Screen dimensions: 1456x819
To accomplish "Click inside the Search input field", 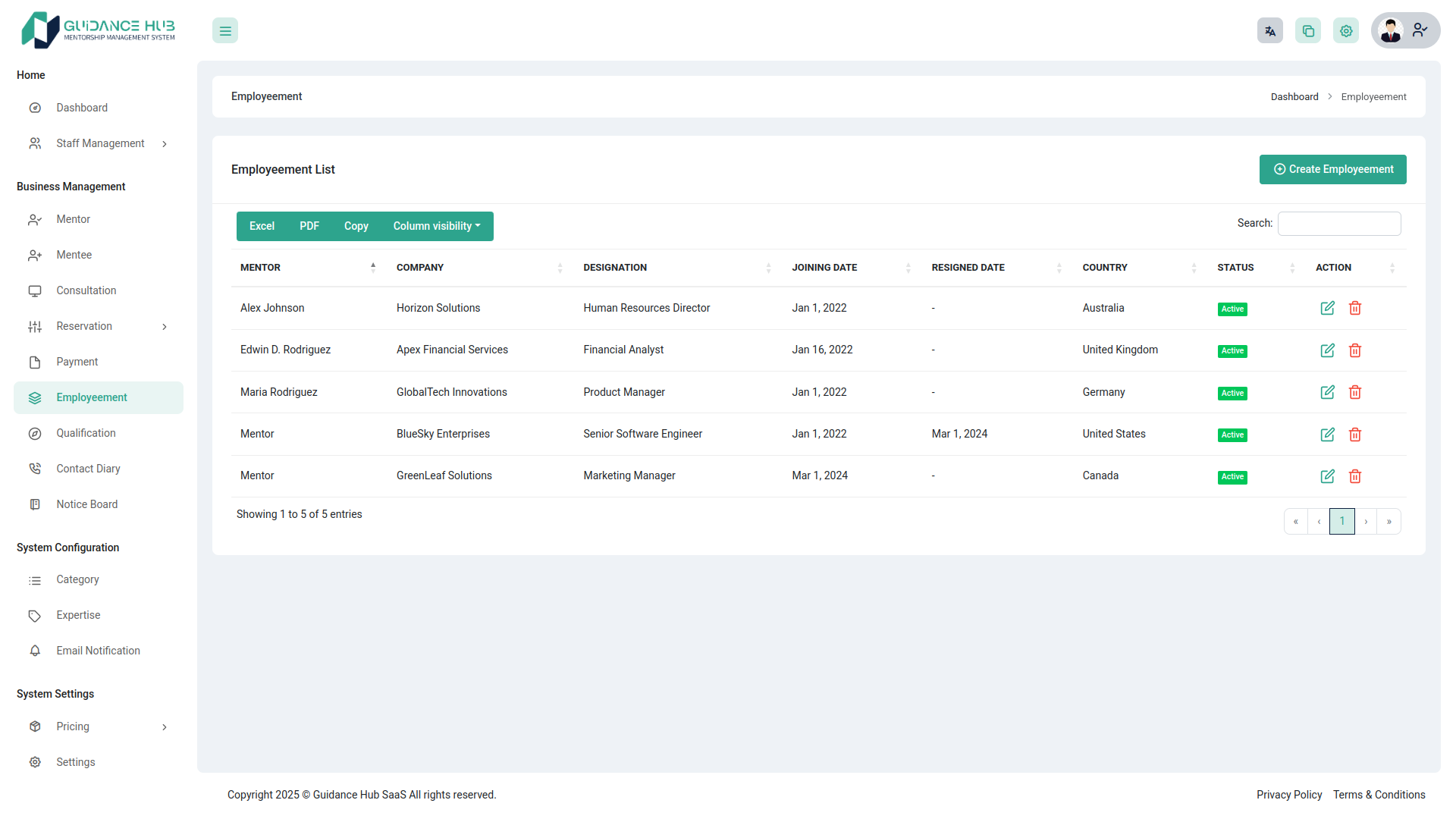I will 1339,223.
